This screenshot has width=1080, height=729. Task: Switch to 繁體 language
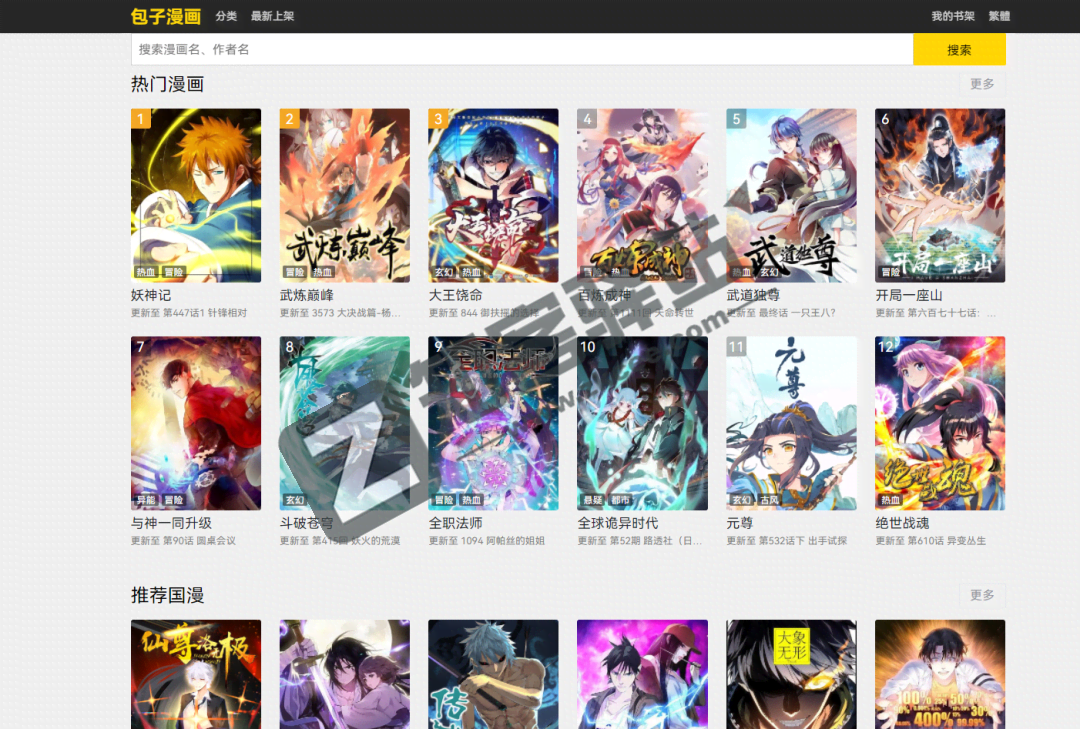[998, 16]
